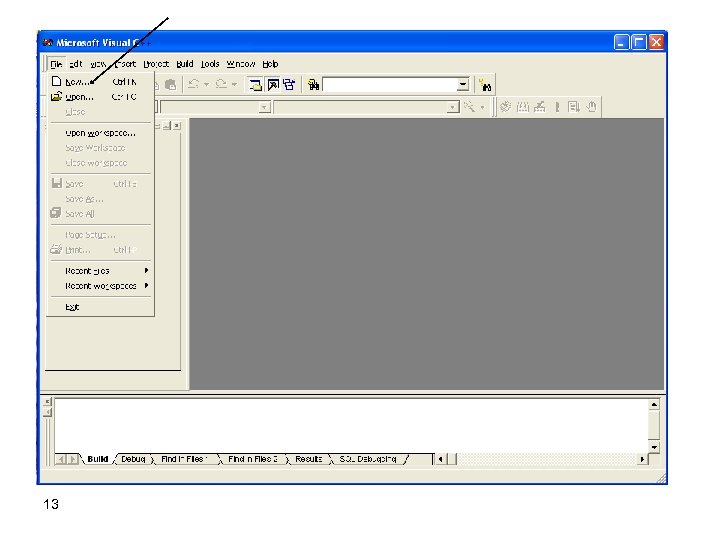Open the members combo box dropdown
The height and width of the screenshot is (540, 720).
coord(453,107)
